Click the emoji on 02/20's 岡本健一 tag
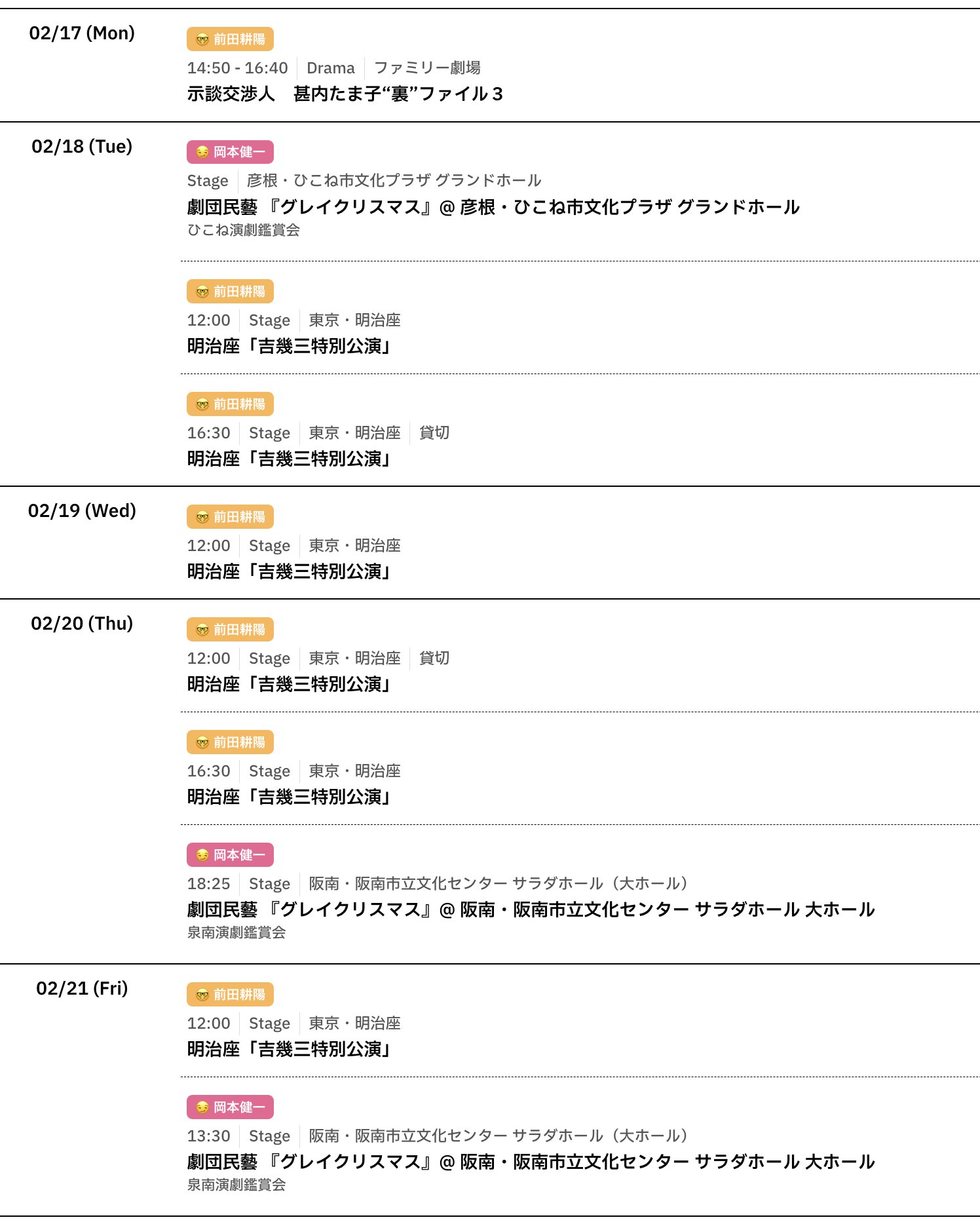The image size is (980, 1224). (x=202, y=855)
